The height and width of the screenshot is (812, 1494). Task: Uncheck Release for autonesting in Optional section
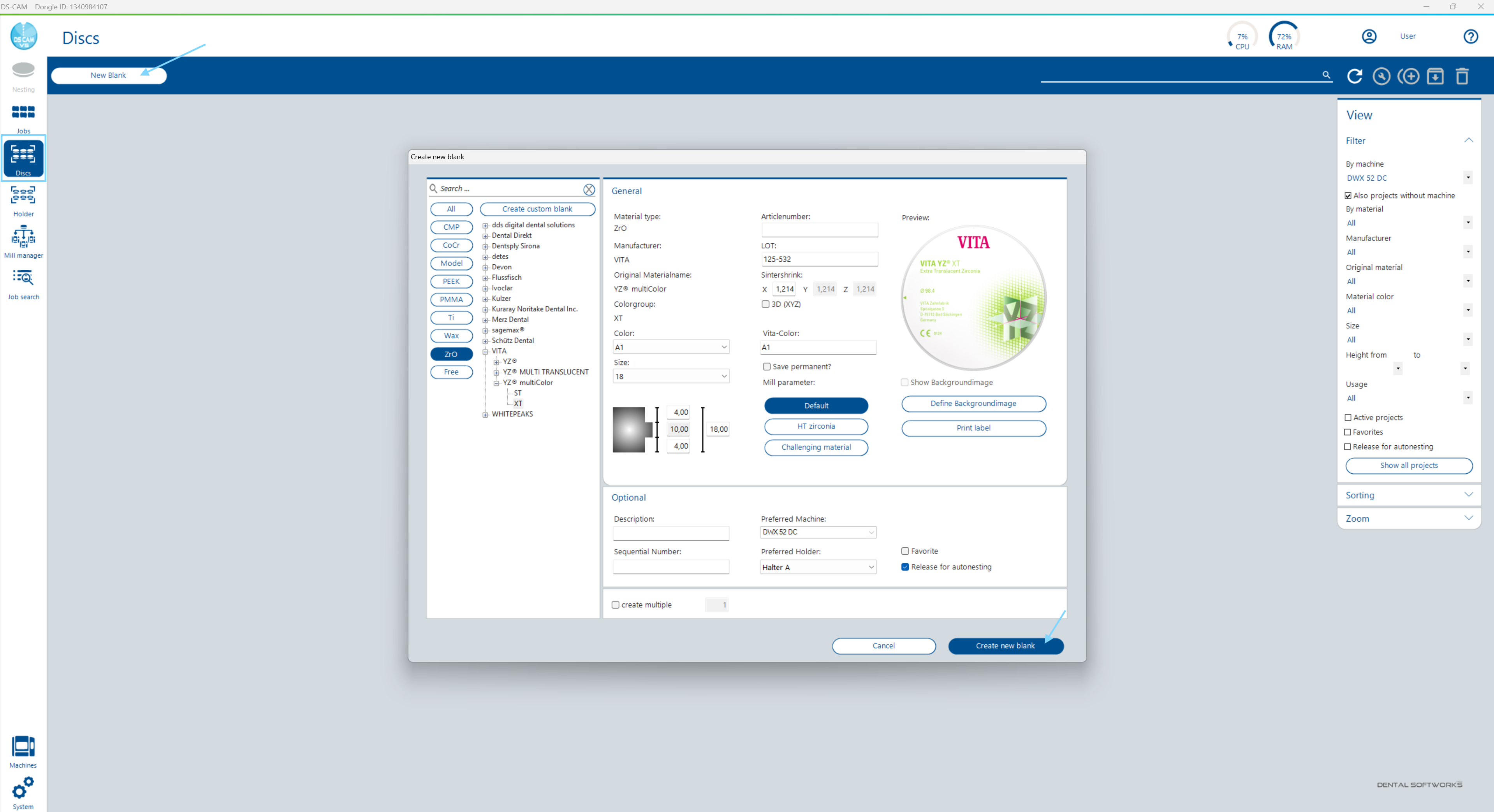tap(905, 567)
